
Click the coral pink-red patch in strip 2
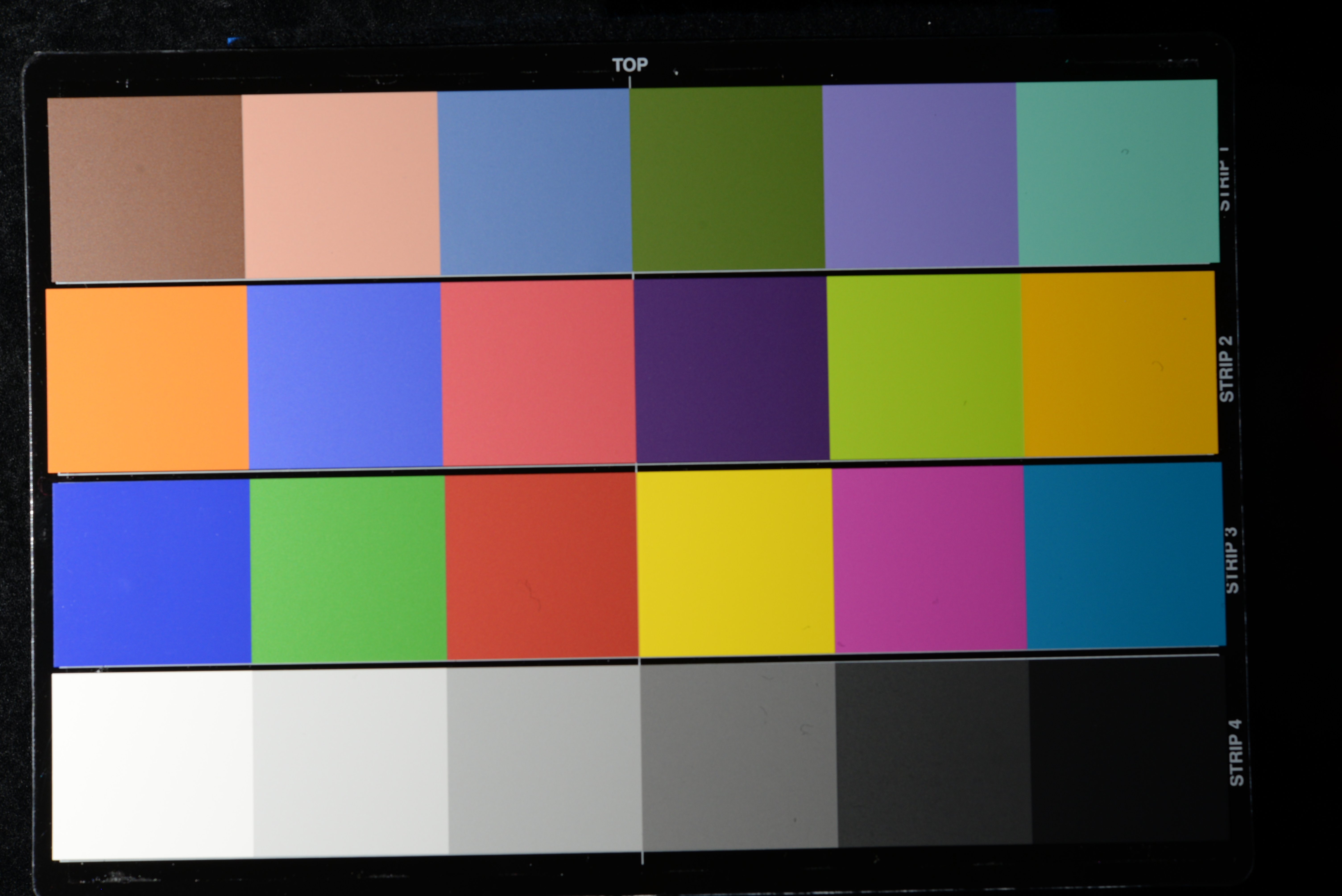tap(538, 373)
